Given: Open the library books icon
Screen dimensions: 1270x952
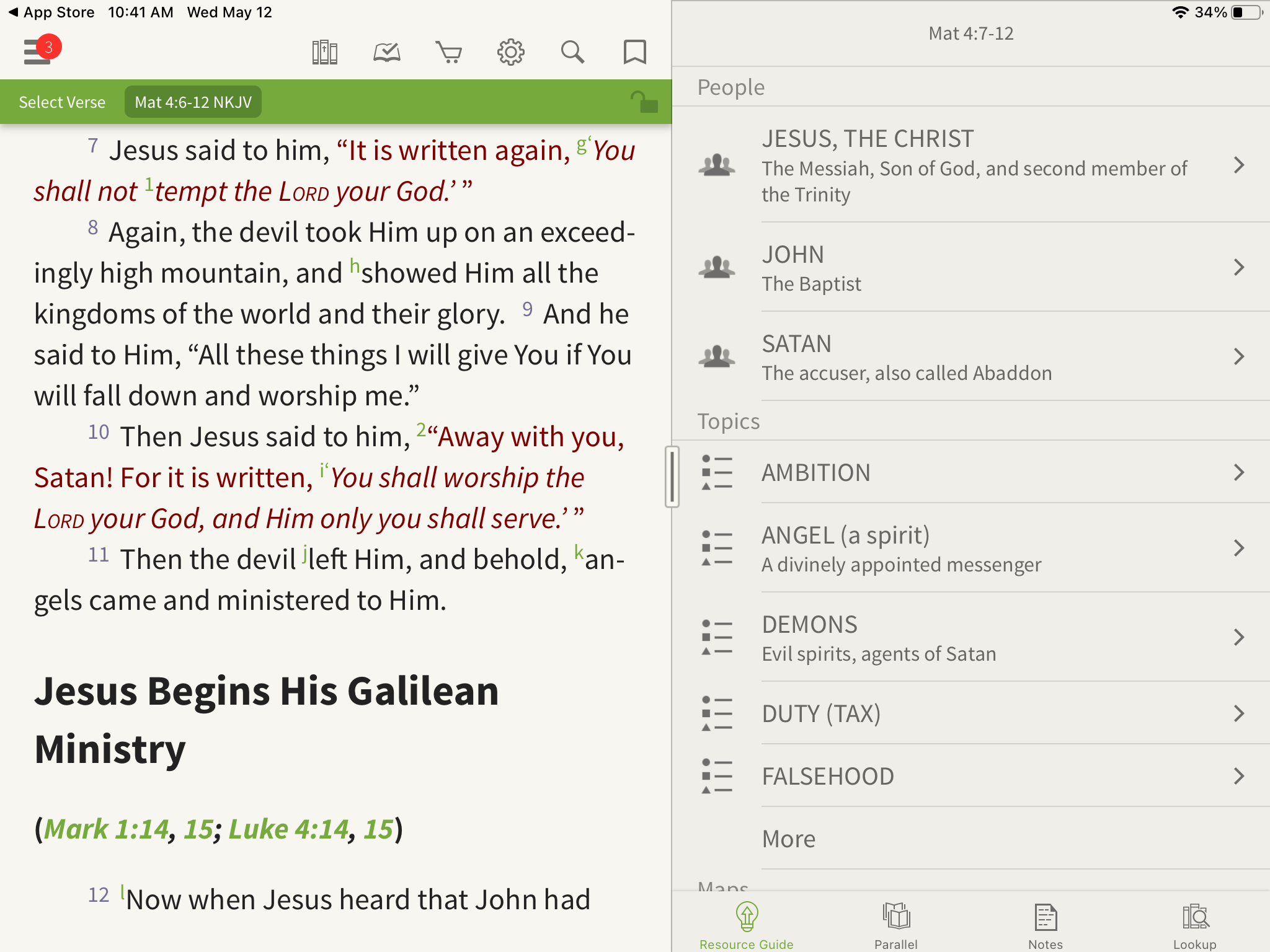Looking at the screenshot, I should [x=324, y=52].
